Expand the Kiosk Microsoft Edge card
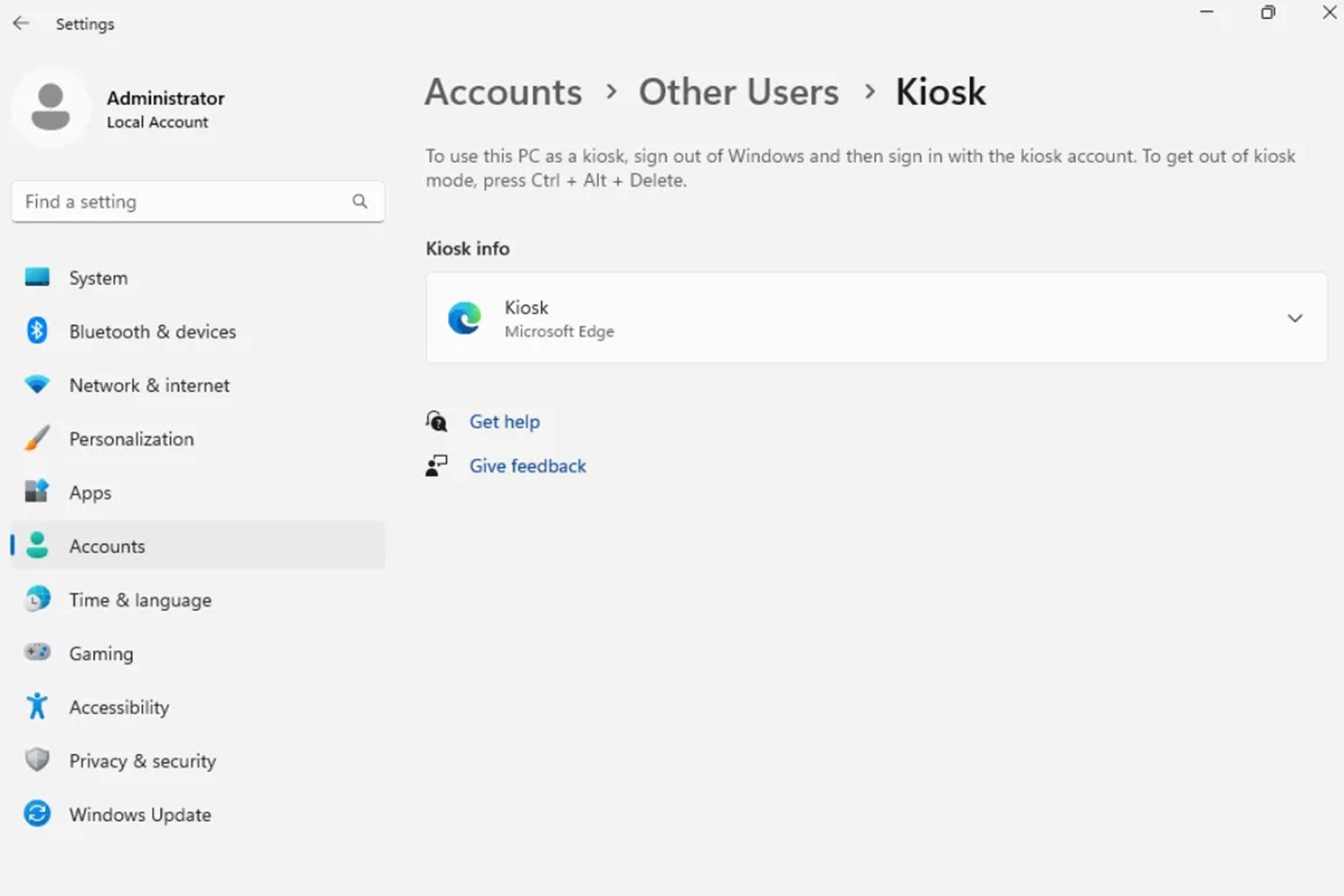The height and width of the screenshot is (896, 1344). click(x=876, y=318)
